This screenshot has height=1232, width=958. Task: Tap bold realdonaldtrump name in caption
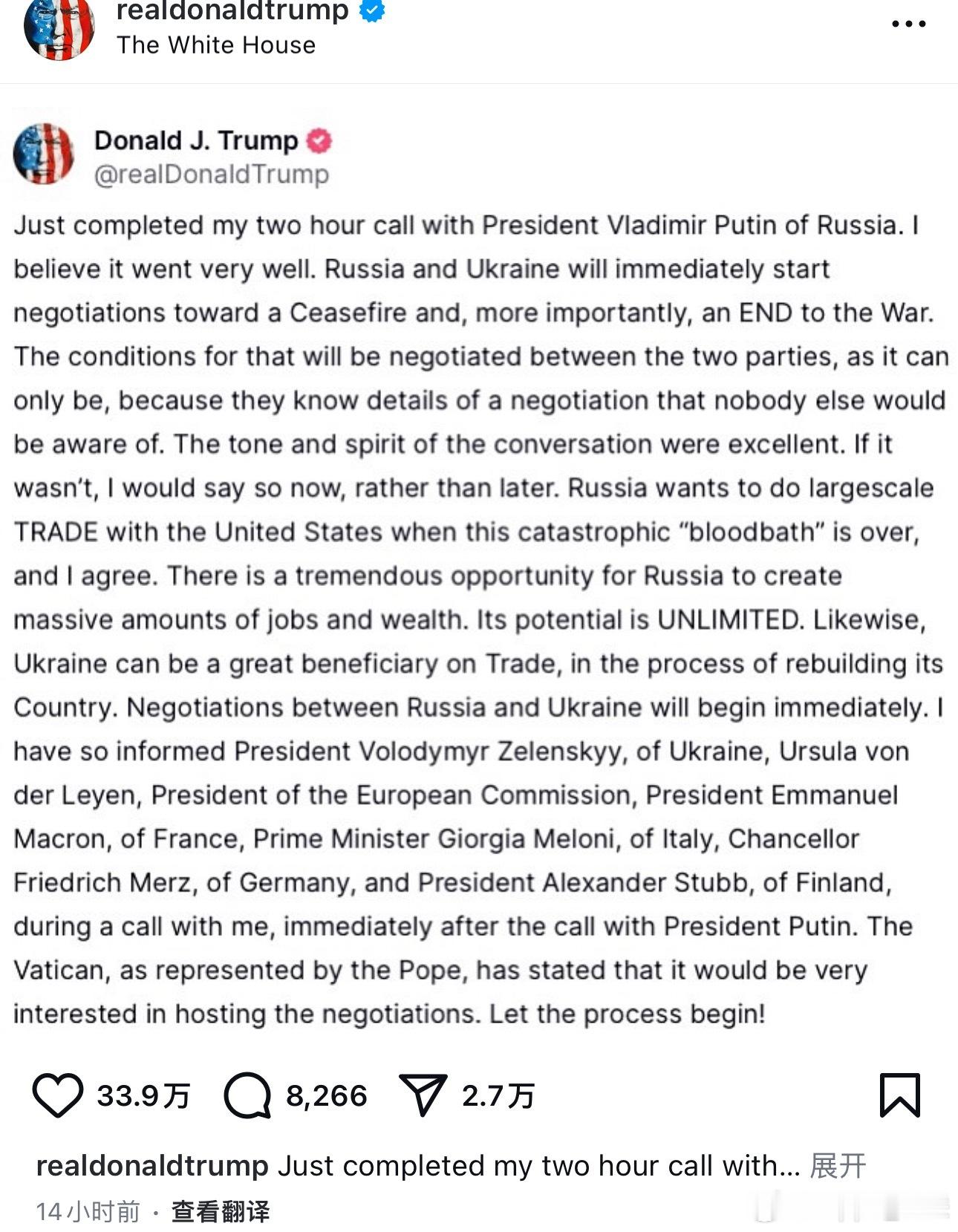(x=152, y=1166)
